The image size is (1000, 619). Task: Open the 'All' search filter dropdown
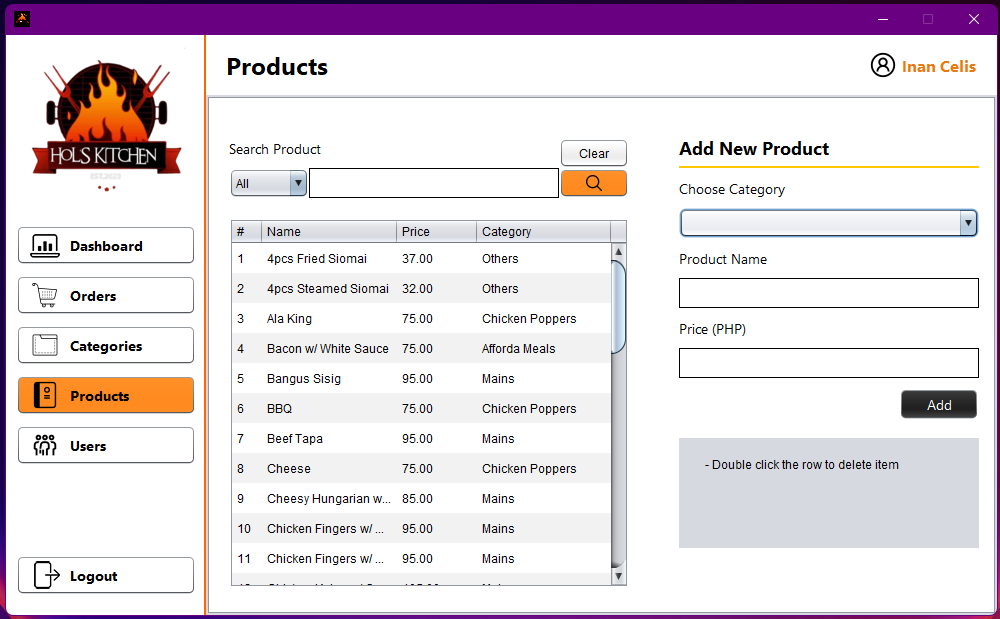[269, 184]
